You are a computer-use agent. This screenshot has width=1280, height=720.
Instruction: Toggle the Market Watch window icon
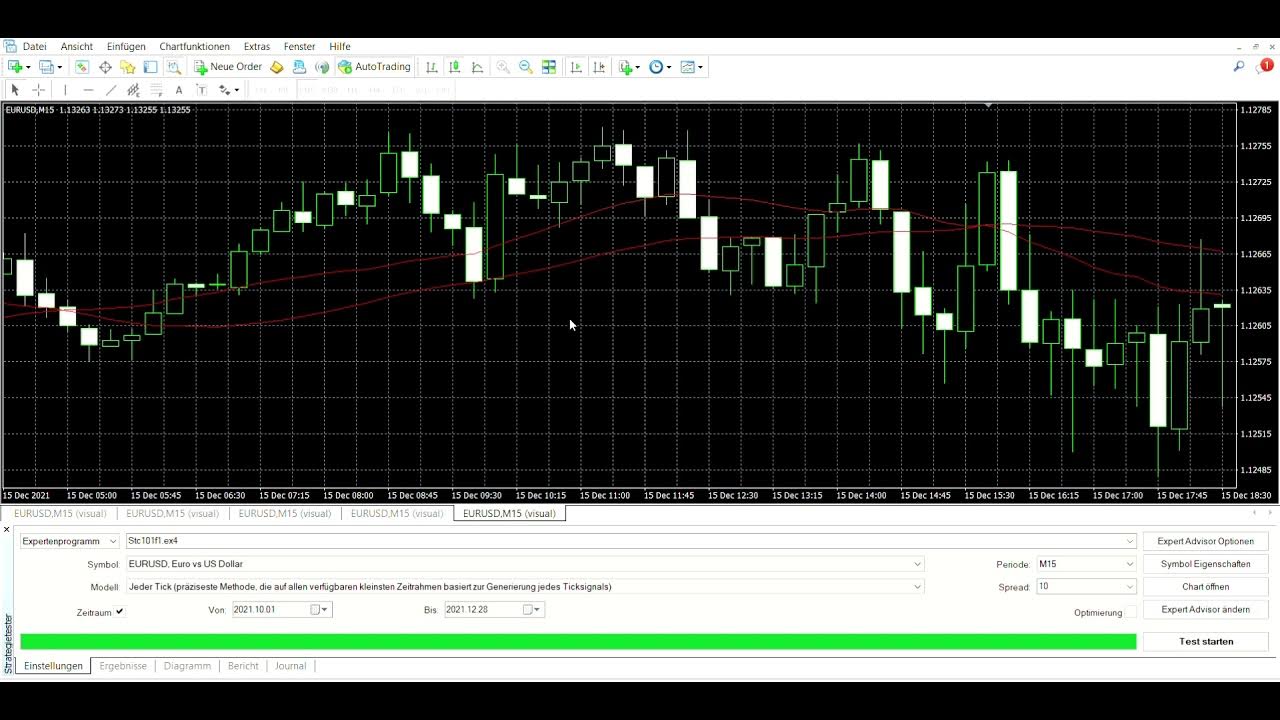point(82,67)
